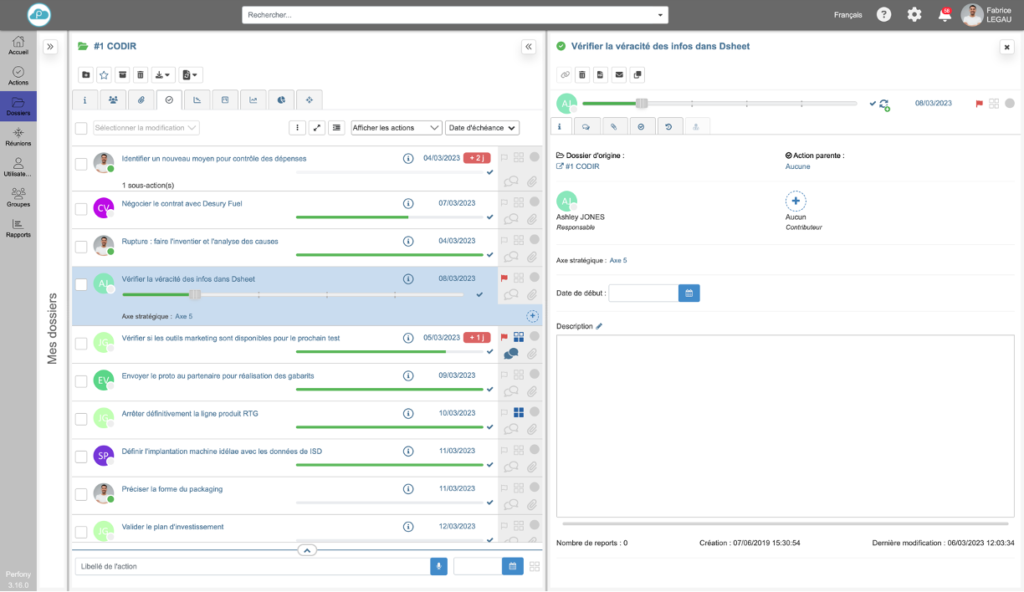Viewport: 1024px width, 592px height.
Task: Click the Libellé de l'action input field
Action: [x=251, y=566]
